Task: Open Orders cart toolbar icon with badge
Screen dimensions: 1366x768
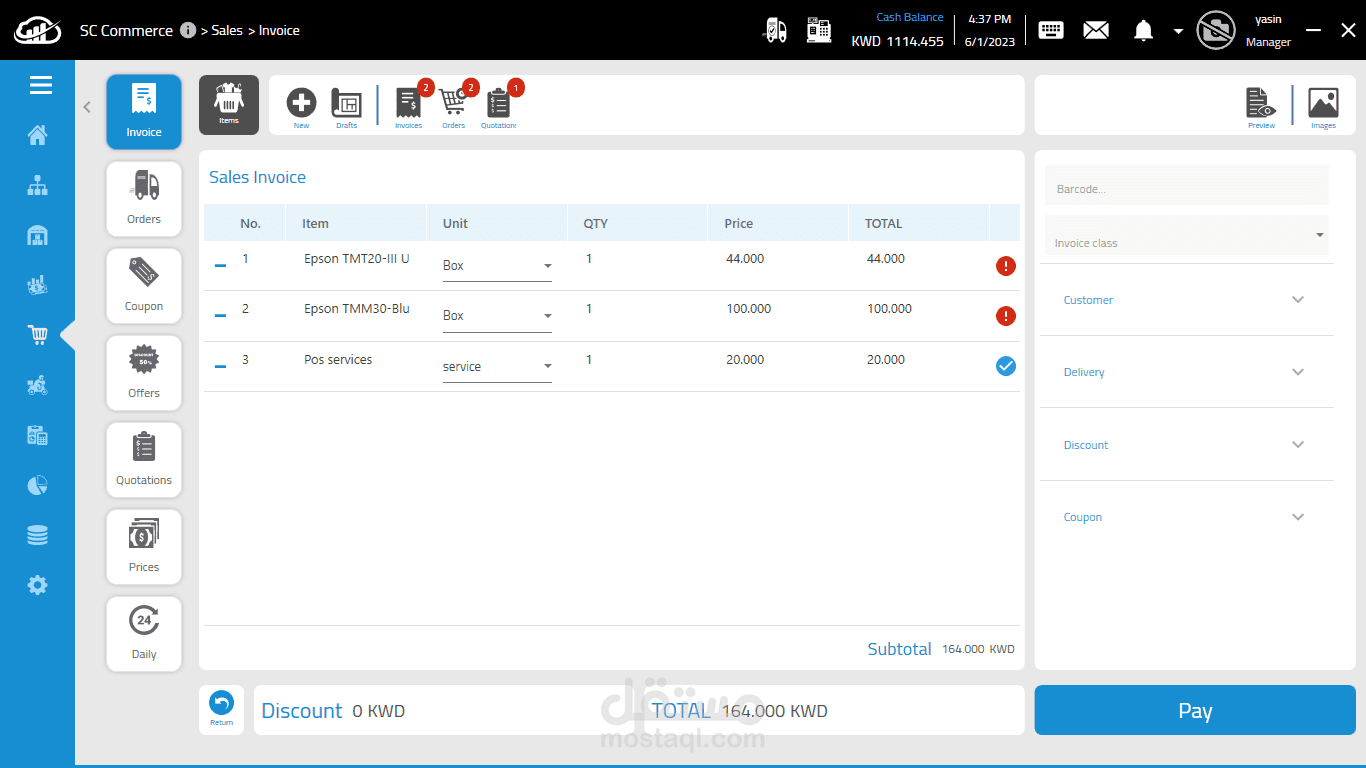Action: pos(455,105)
